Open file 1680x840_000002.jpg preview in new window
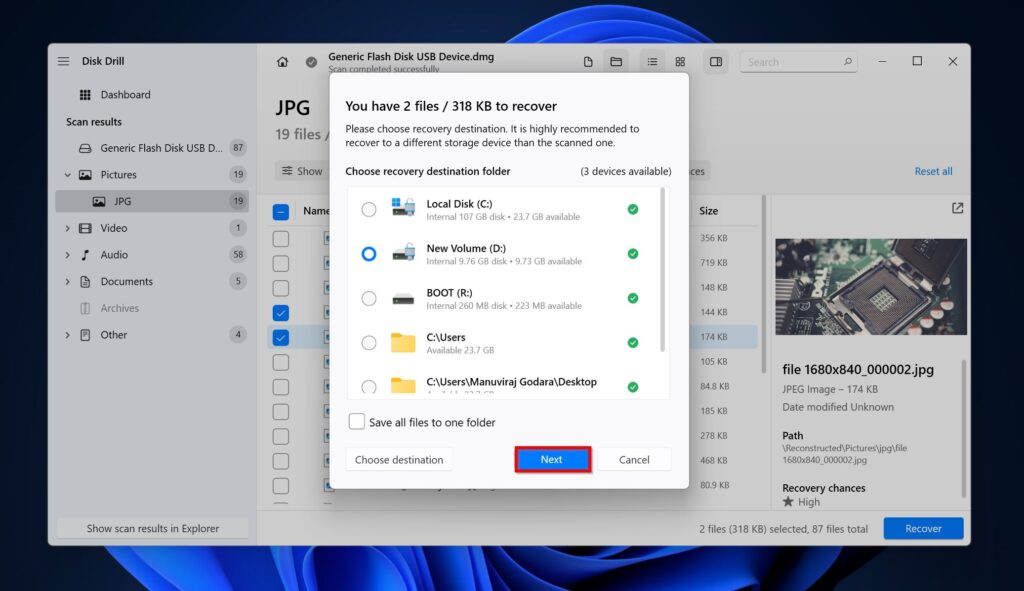 (956, 208)
